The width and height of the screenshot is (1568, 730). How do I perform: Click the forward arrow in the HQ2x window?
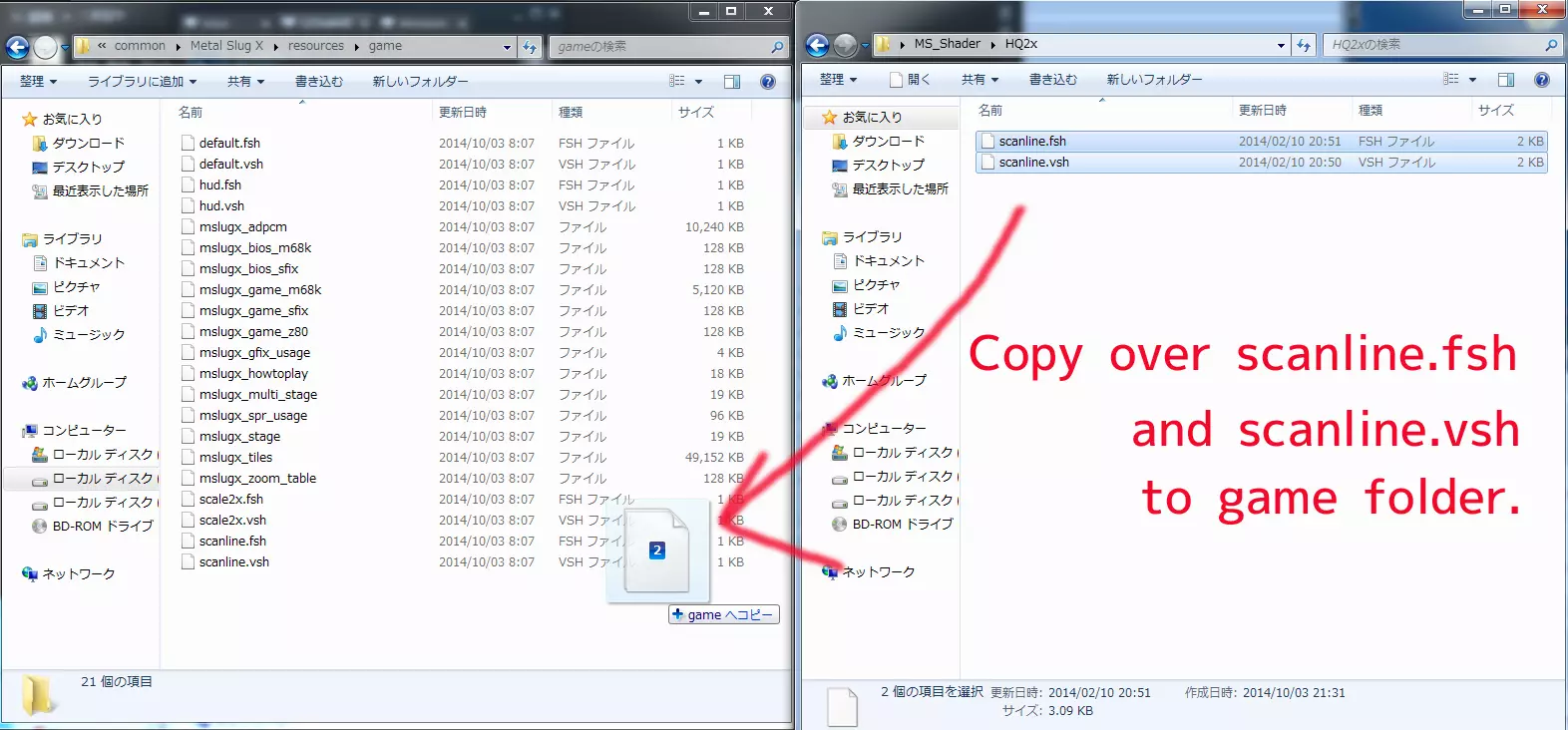coord(845,45)
